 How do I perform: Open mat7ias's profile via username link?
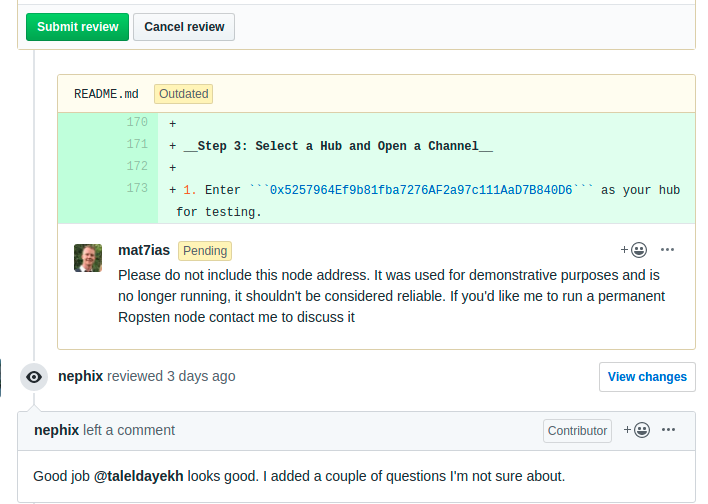[144, 250]
